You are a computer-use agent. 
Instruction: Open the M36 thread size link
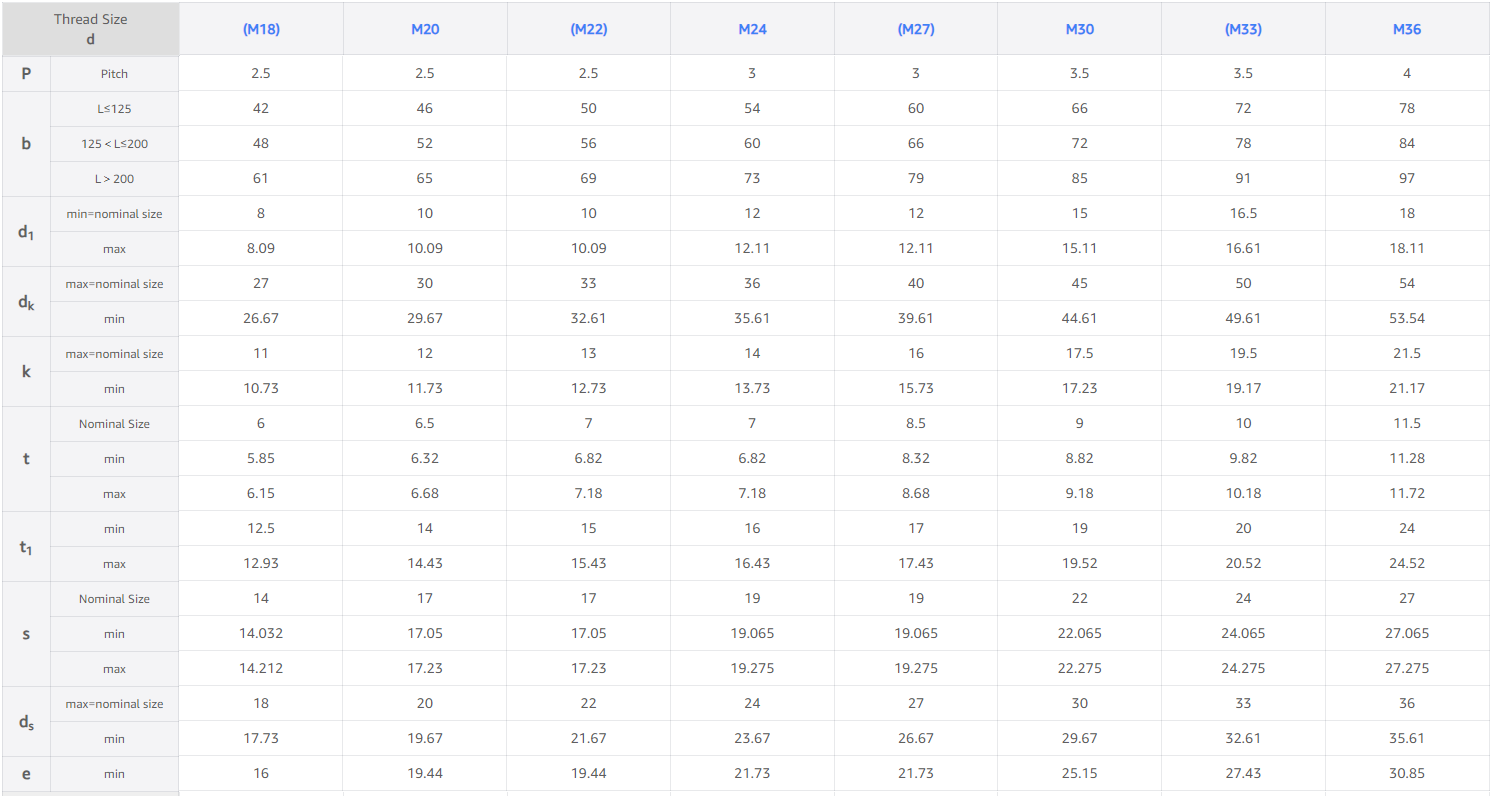tap(1407, 29)
